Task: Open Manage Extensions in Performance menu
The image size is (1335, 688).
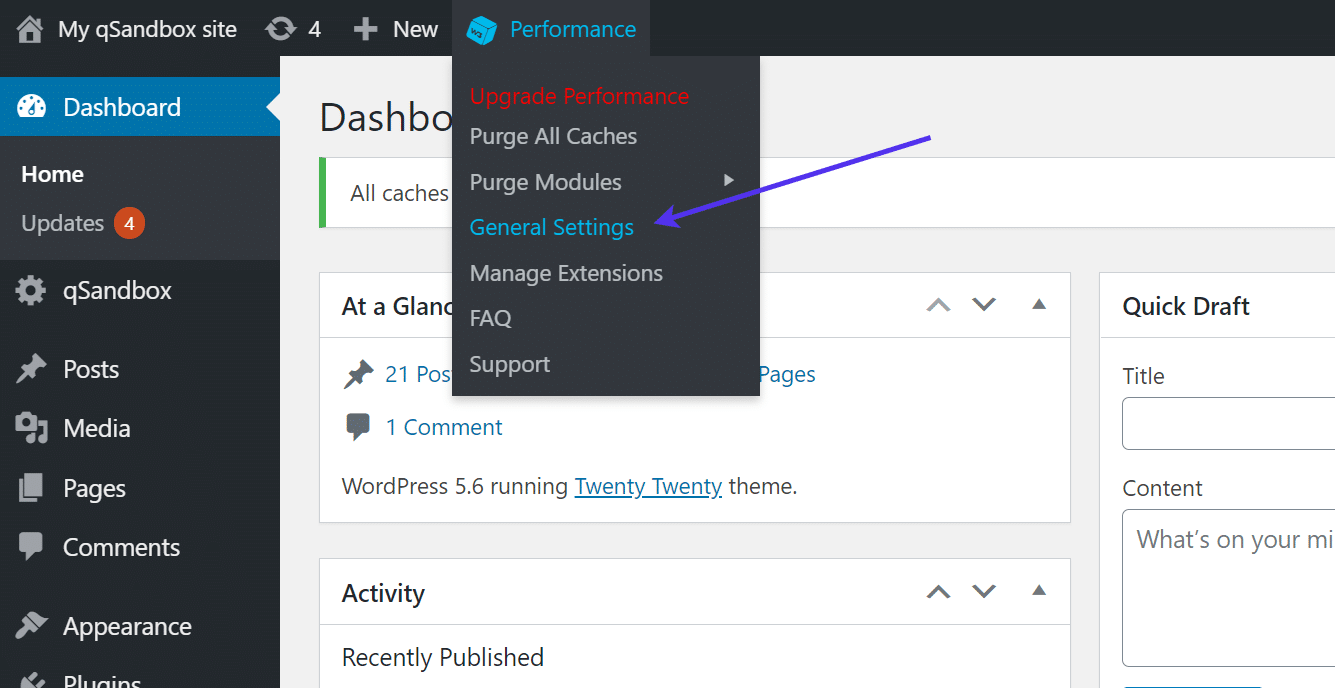Action: [566, 273]
